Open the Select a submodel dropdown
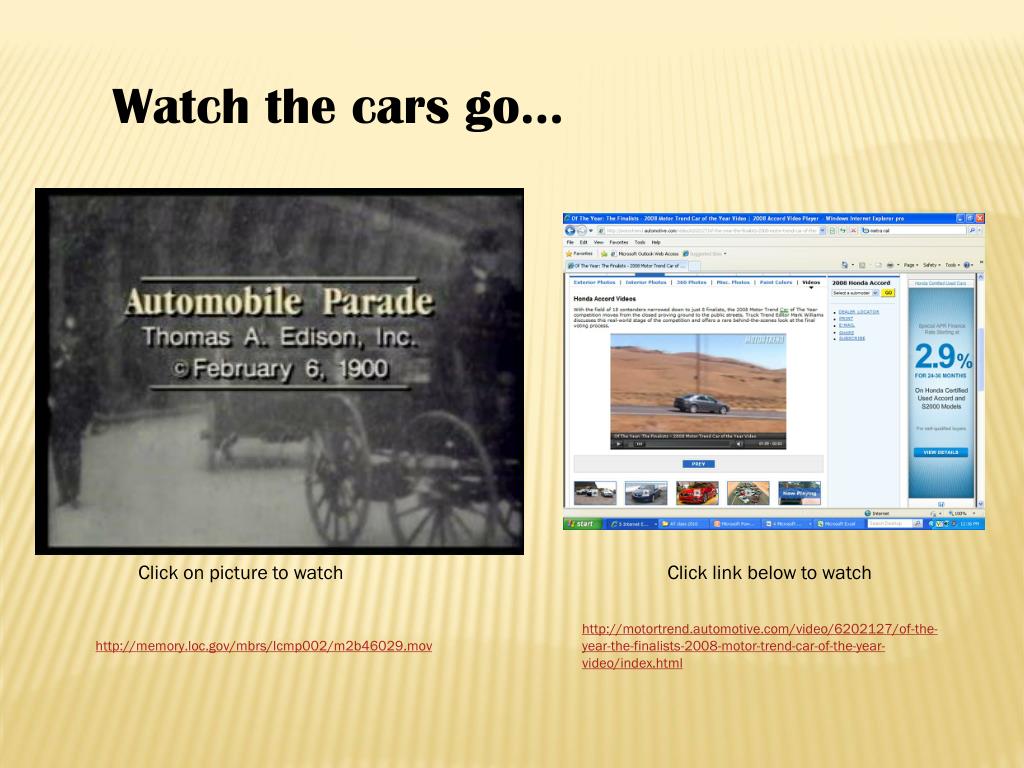Screen dimensions: 1024x768 tap(855, 293)
